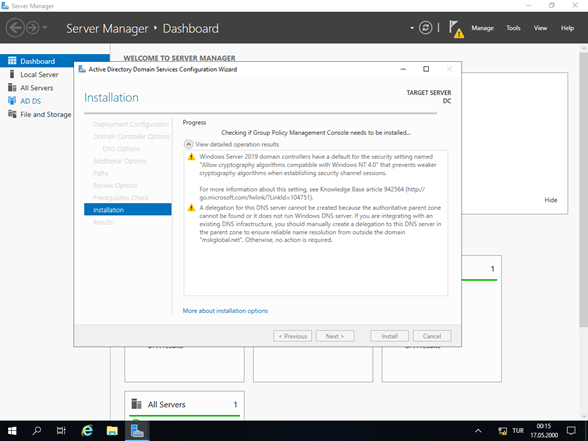Viewport: 588px width, 441px height.
Task: Open taskbar search magnifier
Action: (x=37, y=431)
